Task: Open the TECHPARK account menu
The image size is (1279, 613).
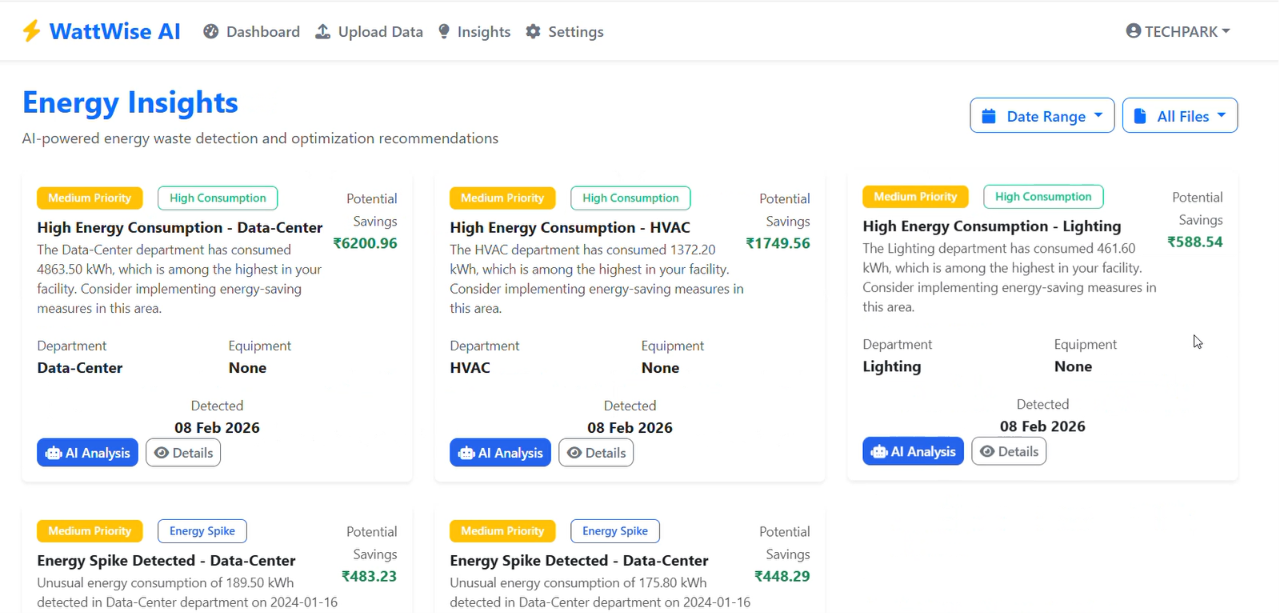Action: pyautogui.click(x=1178, y=31)
